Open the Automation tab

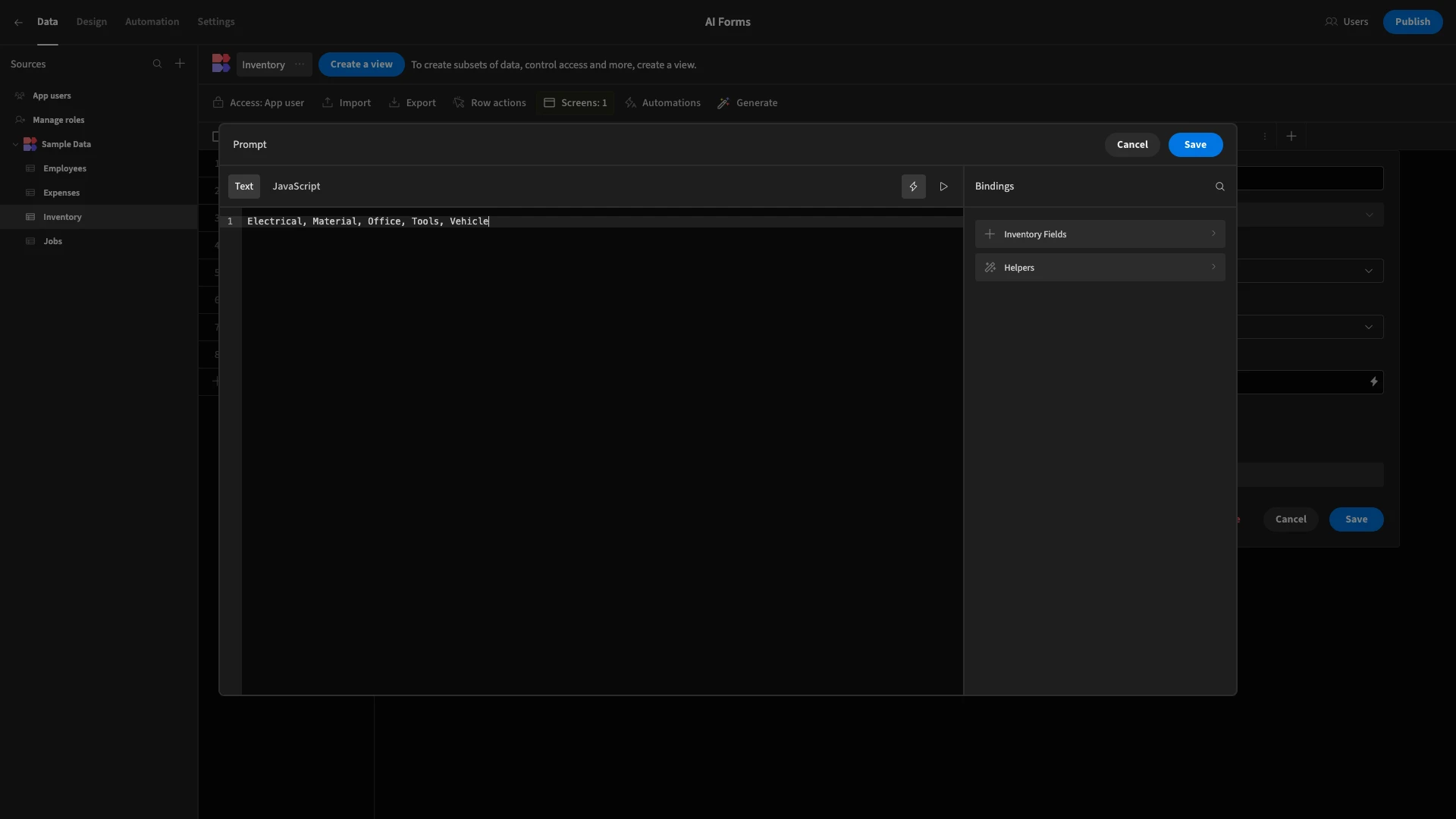(152, 22)
